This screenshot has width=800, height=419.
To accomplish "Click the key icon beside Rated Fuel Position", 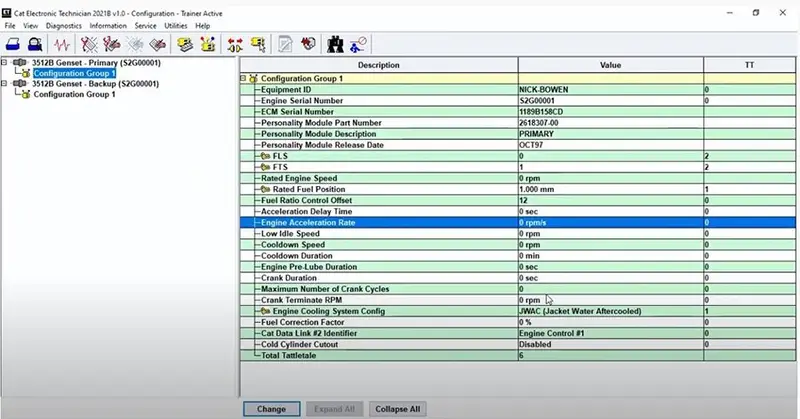I will [265, 189].
